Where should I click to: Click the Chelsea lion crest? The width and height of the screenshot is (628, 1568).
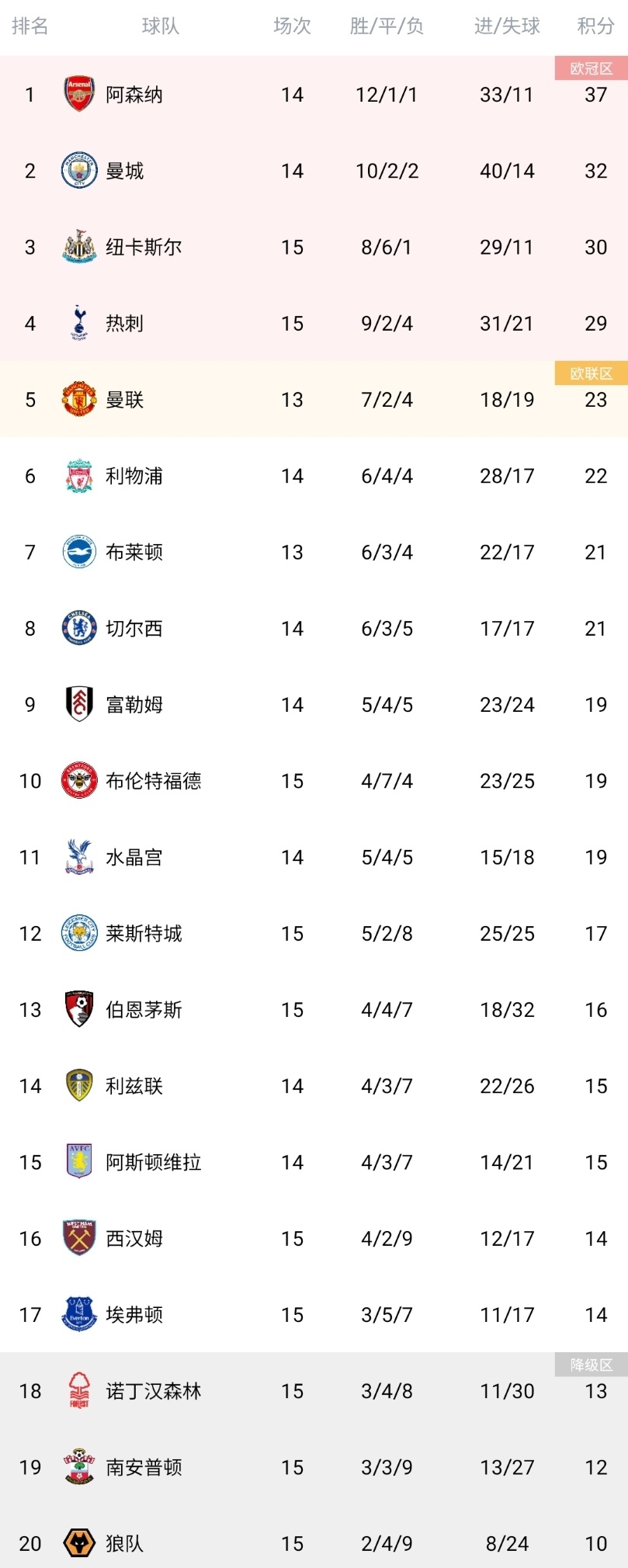[x=79, y=628]
